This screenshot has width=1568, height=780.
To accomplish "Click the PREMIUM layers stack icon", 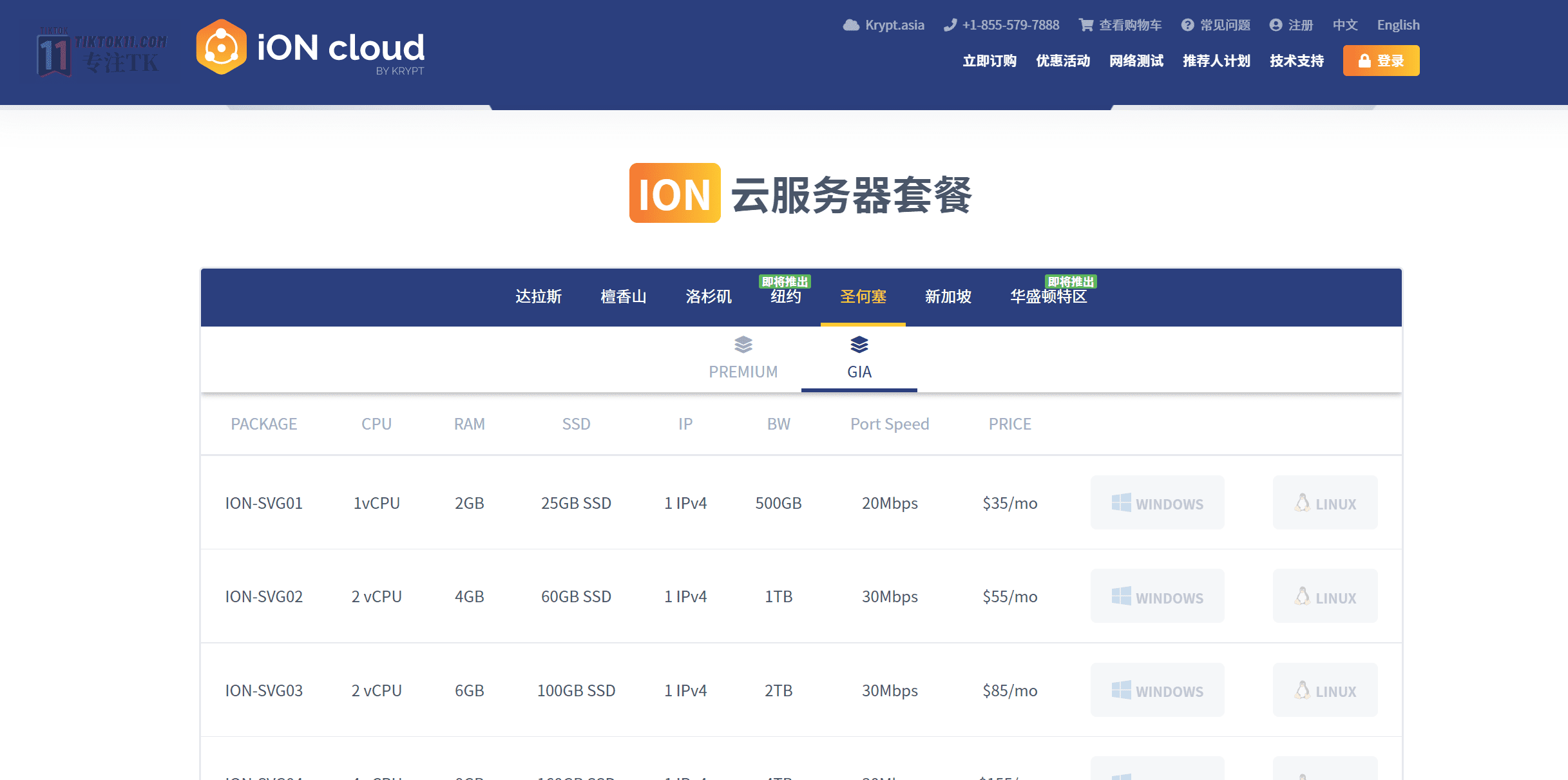I will pyautogui.click(x=743, y=345).
